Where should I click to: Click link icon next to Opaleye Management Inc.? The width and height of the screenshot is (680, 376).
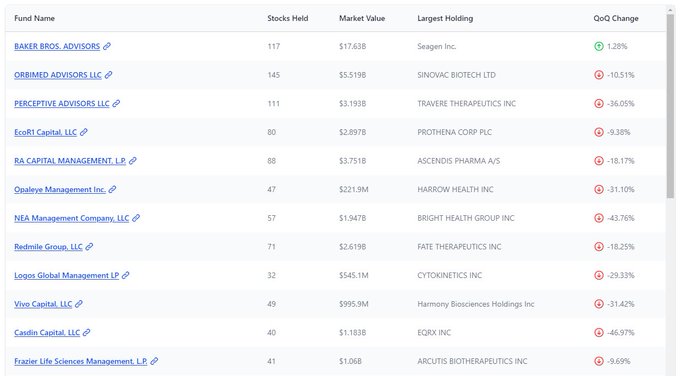(112, 189)
